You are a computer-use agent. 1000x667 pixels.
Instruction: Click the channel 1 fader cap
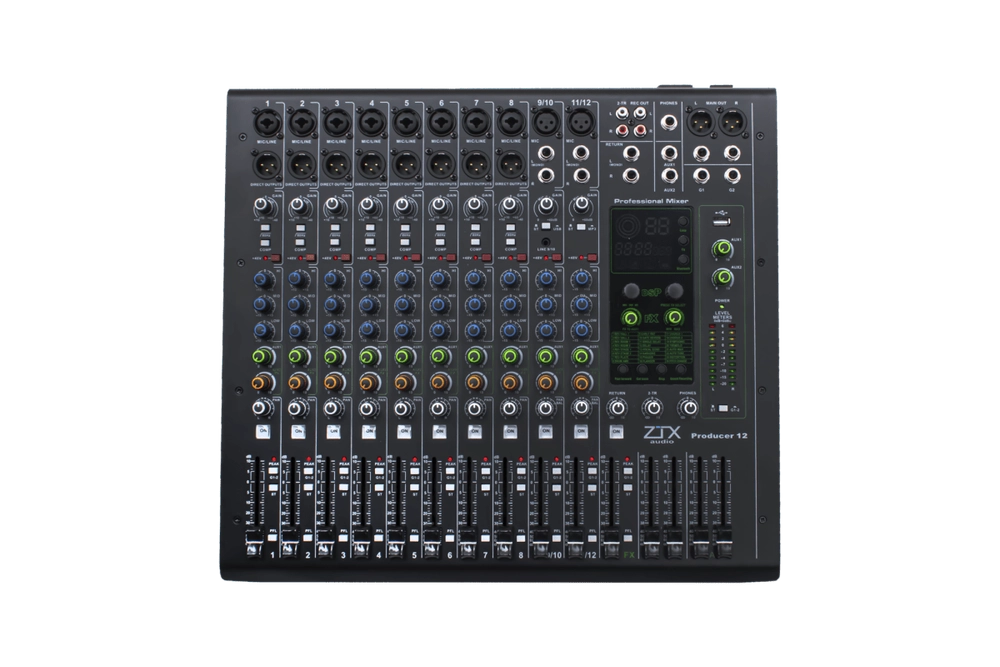253,545
